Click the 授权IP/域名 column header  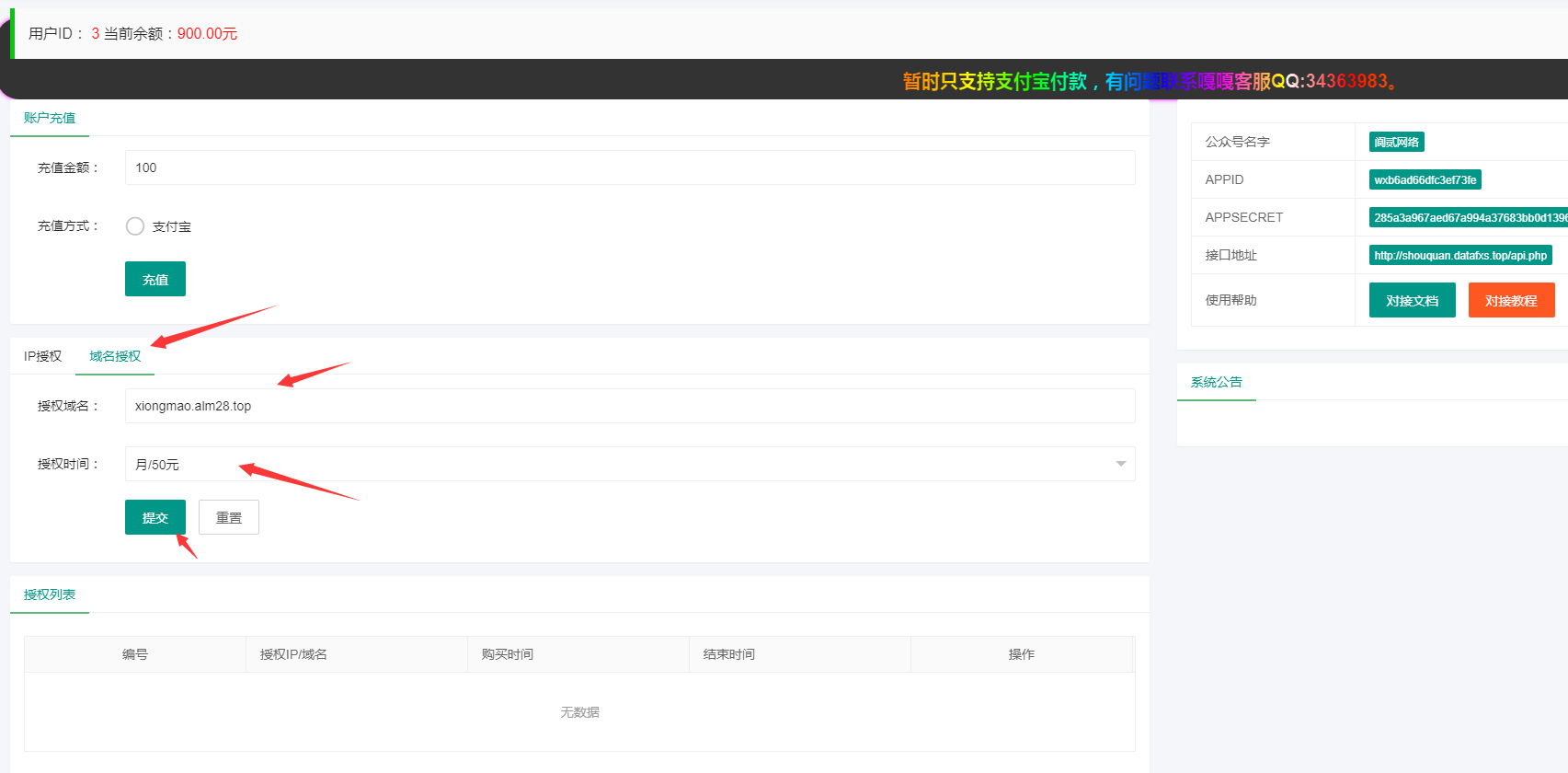(293, 654)
